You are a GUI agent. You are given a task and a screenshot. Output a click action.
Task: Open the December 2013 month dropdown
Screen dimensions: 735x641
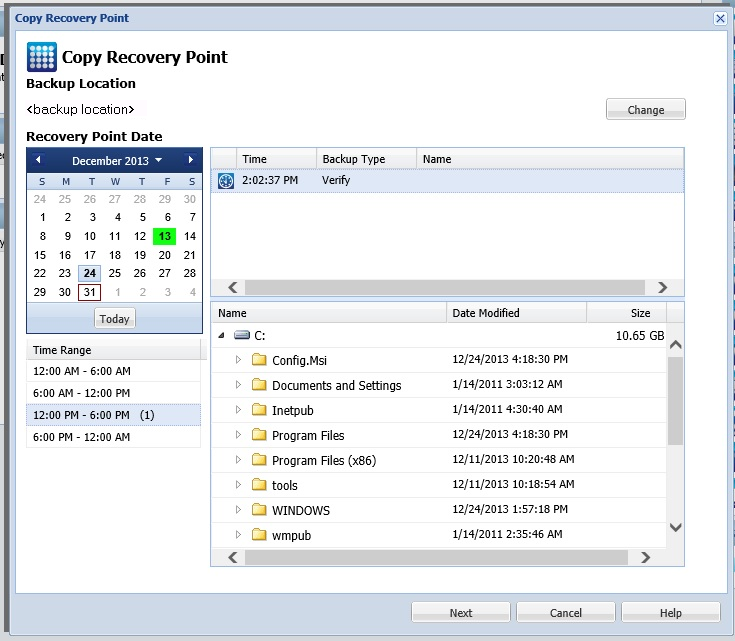pyautogui.click(x=157, y=161)
